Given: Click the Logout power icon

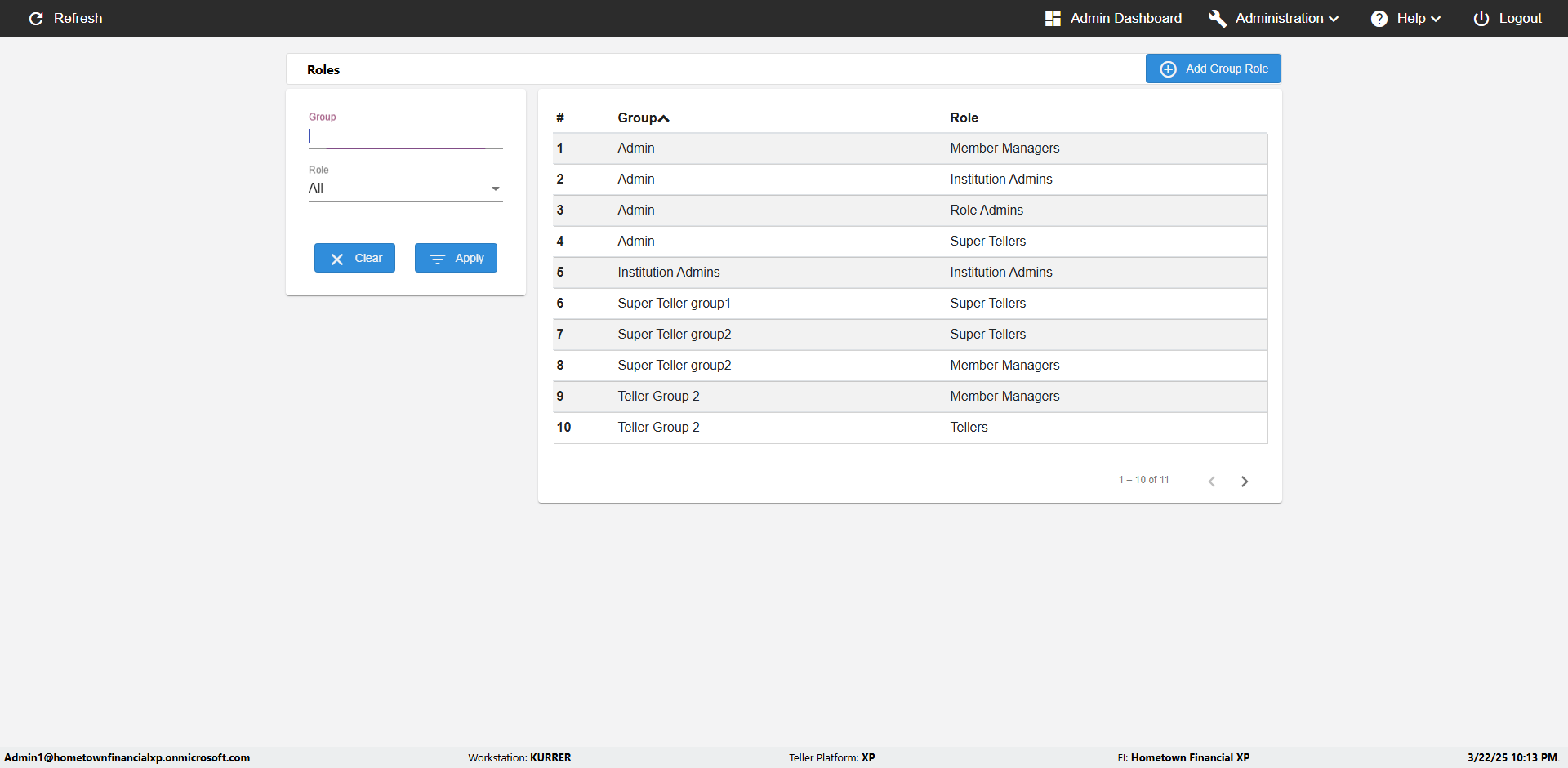Looking at the screenshot, I should 1481,19.
